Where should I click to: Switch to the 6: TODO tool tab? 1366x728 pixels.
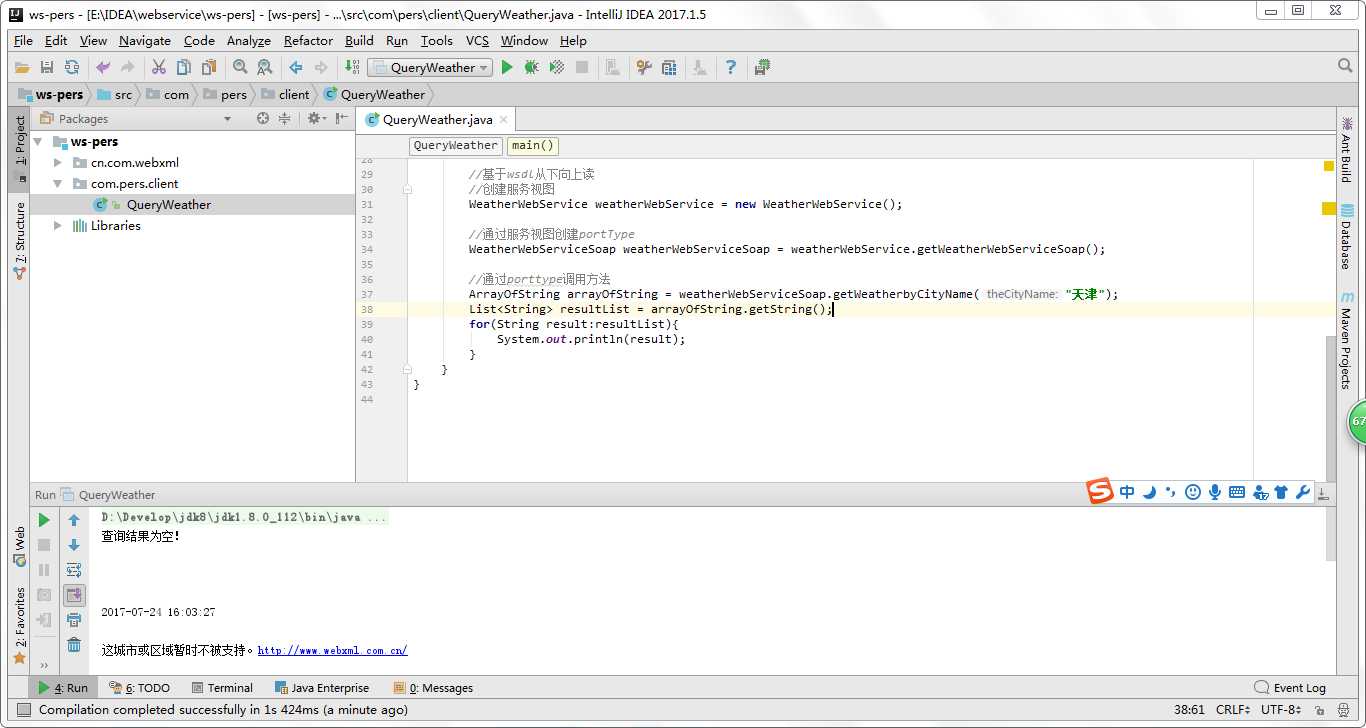(x=139, y=688)
